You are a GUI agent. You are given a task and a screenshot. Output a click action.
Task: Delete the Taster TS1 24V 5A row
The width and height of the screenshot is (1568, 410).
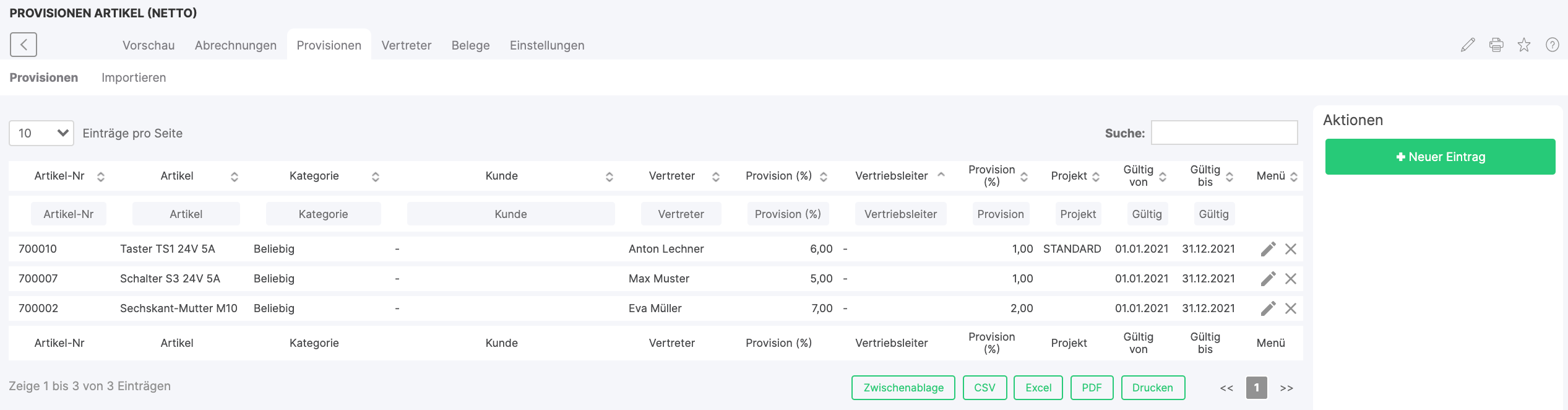point(1290,249)
